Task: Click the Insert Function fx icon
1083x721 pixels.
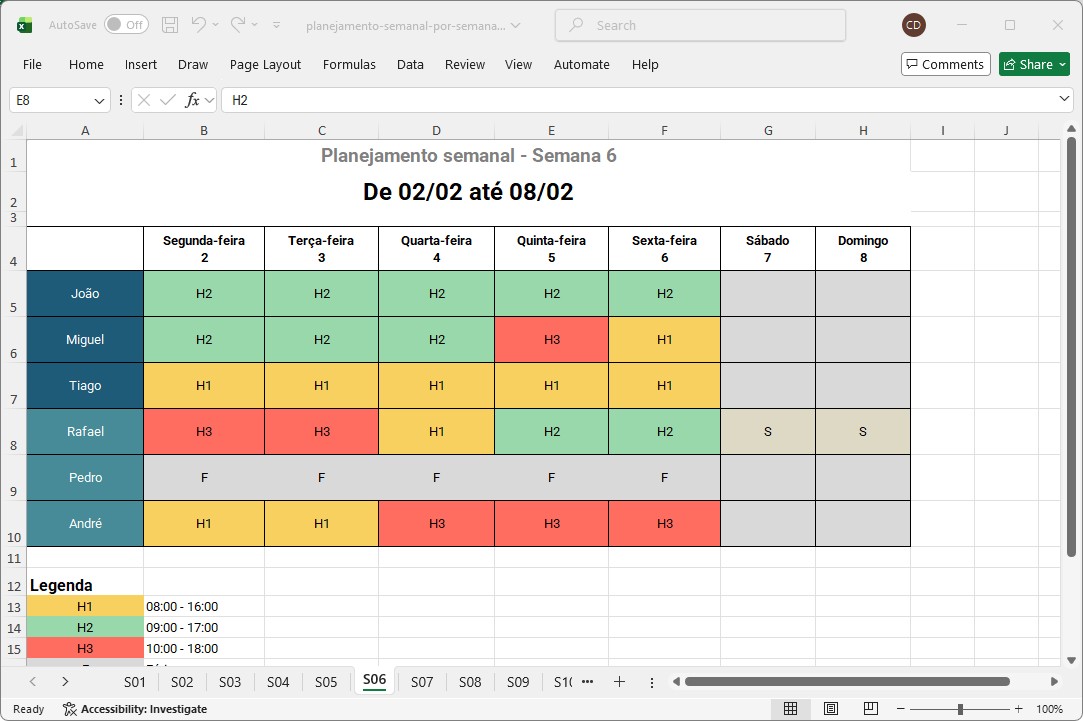Action: click(x=192, y=100)
